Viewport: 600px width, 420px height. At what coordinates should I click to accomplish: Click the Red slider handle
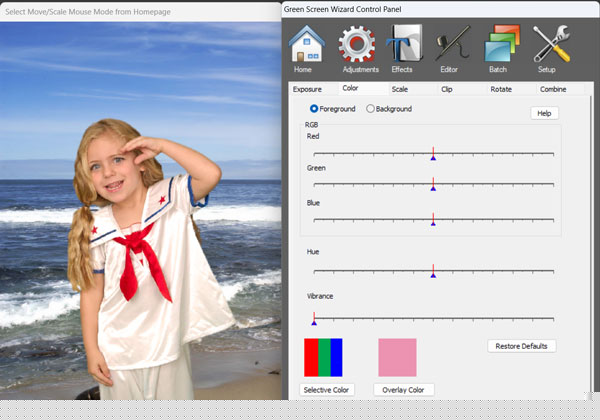(x=433, y=154)
